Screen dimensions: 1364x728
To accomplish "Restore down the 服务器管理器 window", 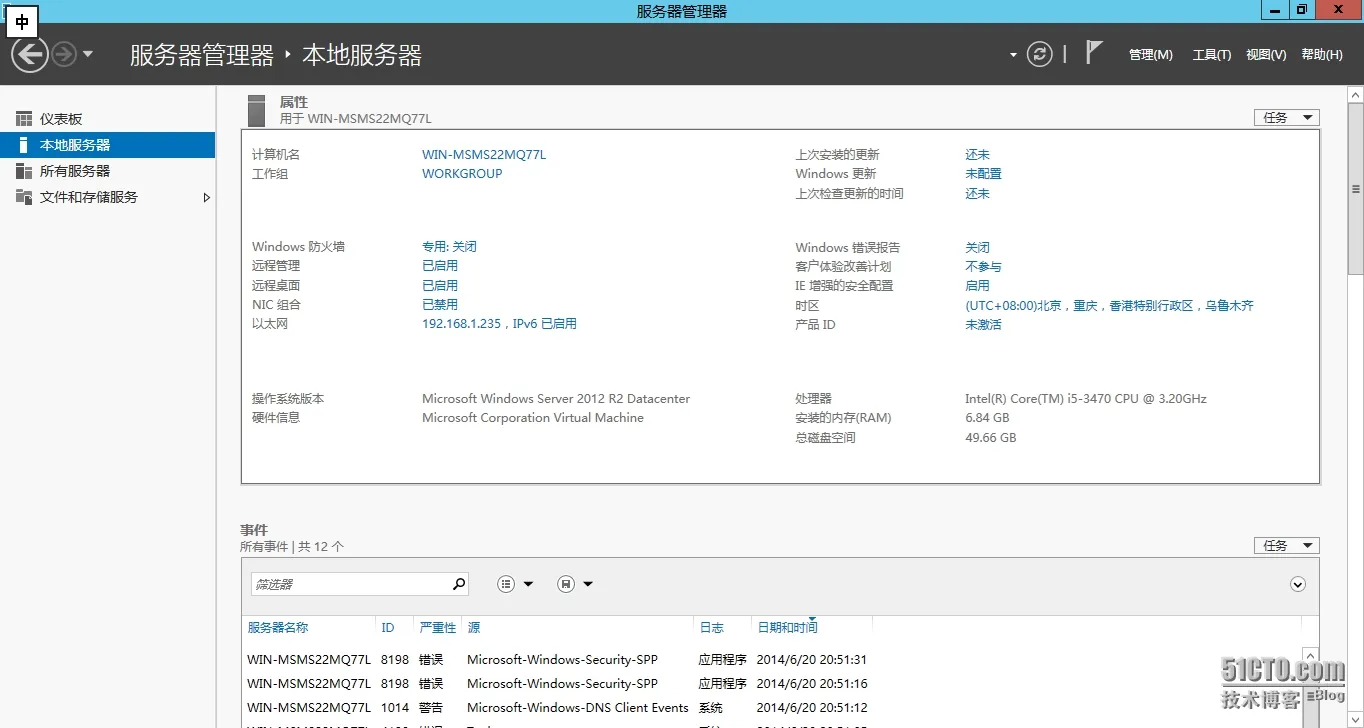I will [1301, 10].
